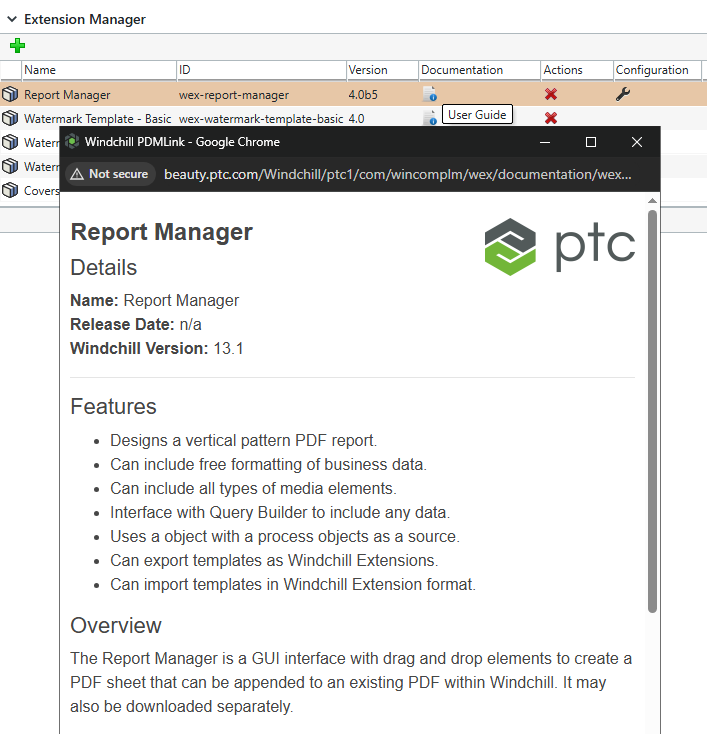Viewport: 707px width, 734px height.
Task: Click the Report Manager package icon
Action: coord(10,95)
